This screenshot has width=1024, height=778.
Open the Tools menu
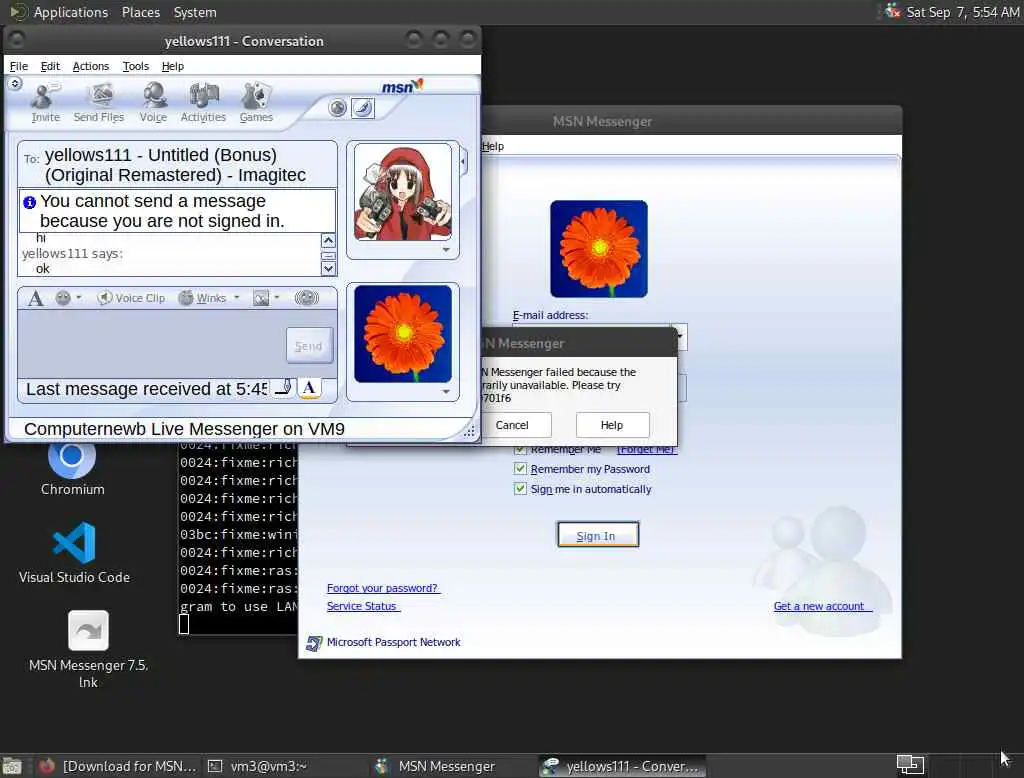pos(135,66)
